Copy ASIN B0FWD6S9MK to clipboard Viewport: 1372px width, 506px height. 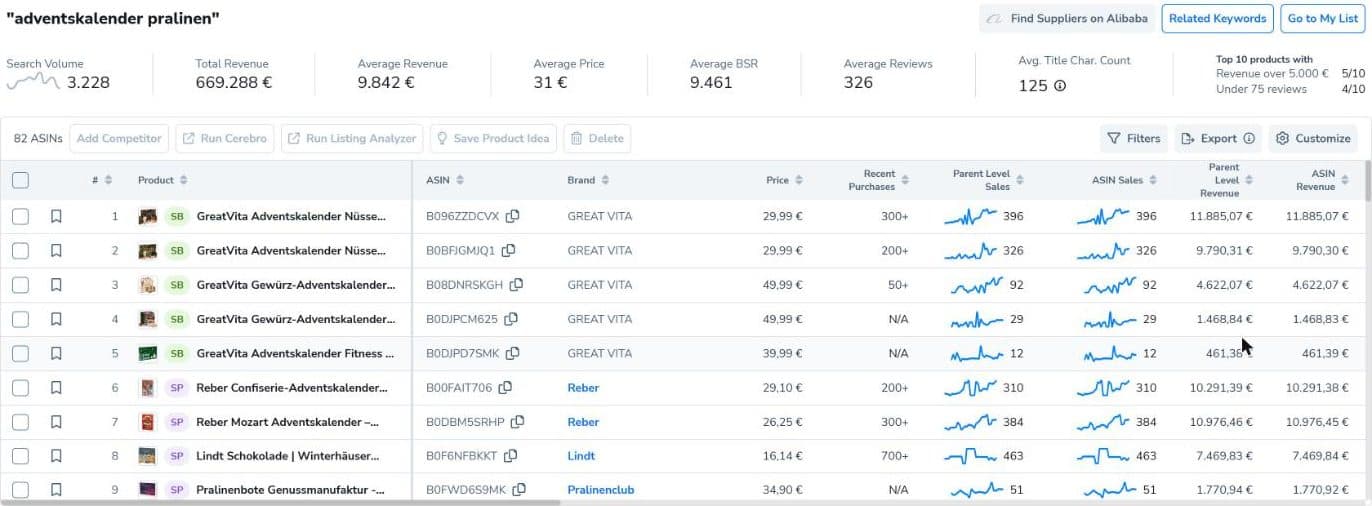tap(519, 490)
